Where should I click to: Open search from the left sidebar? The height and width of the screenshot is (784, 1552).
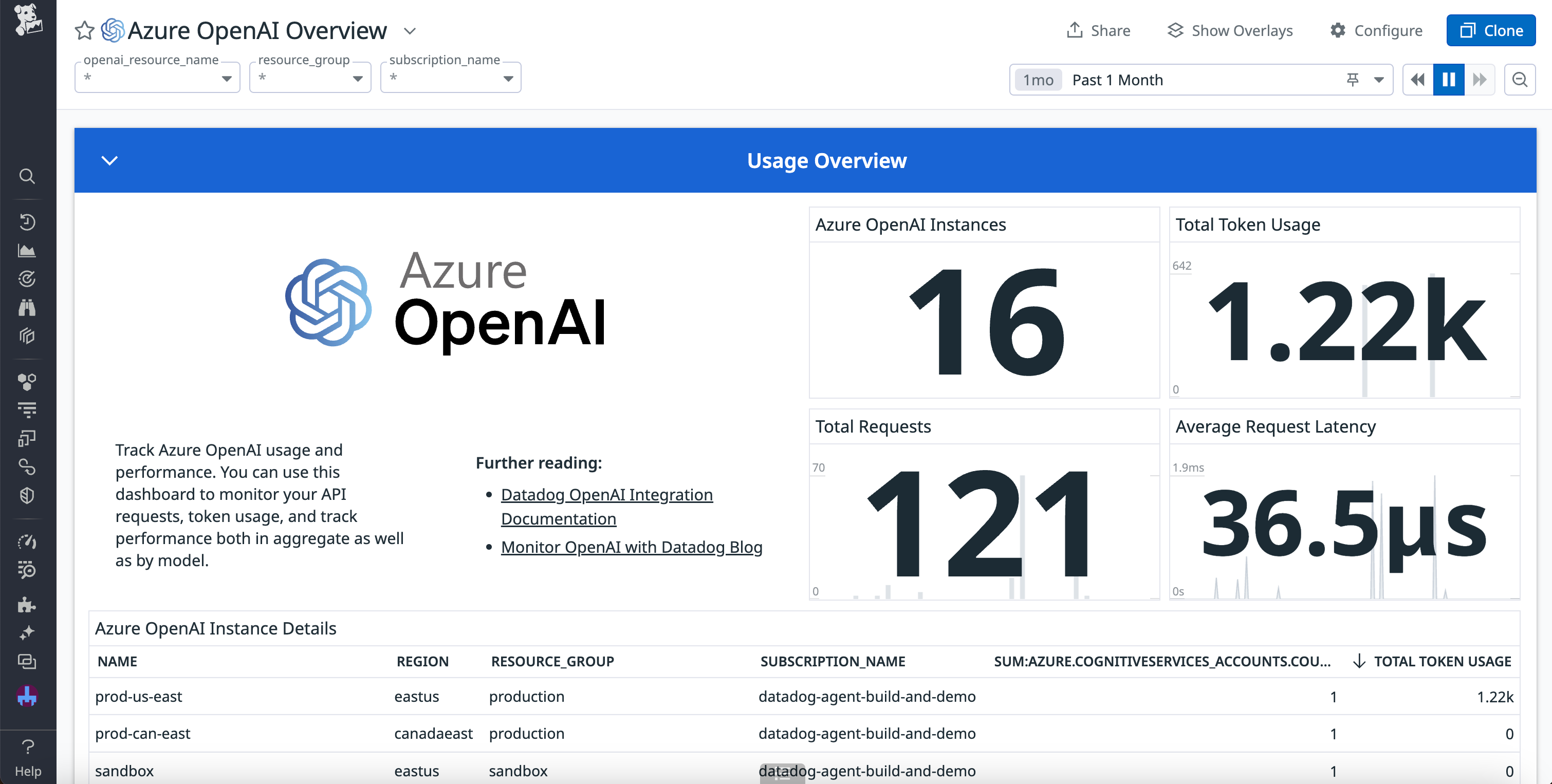tap(28, 176)
